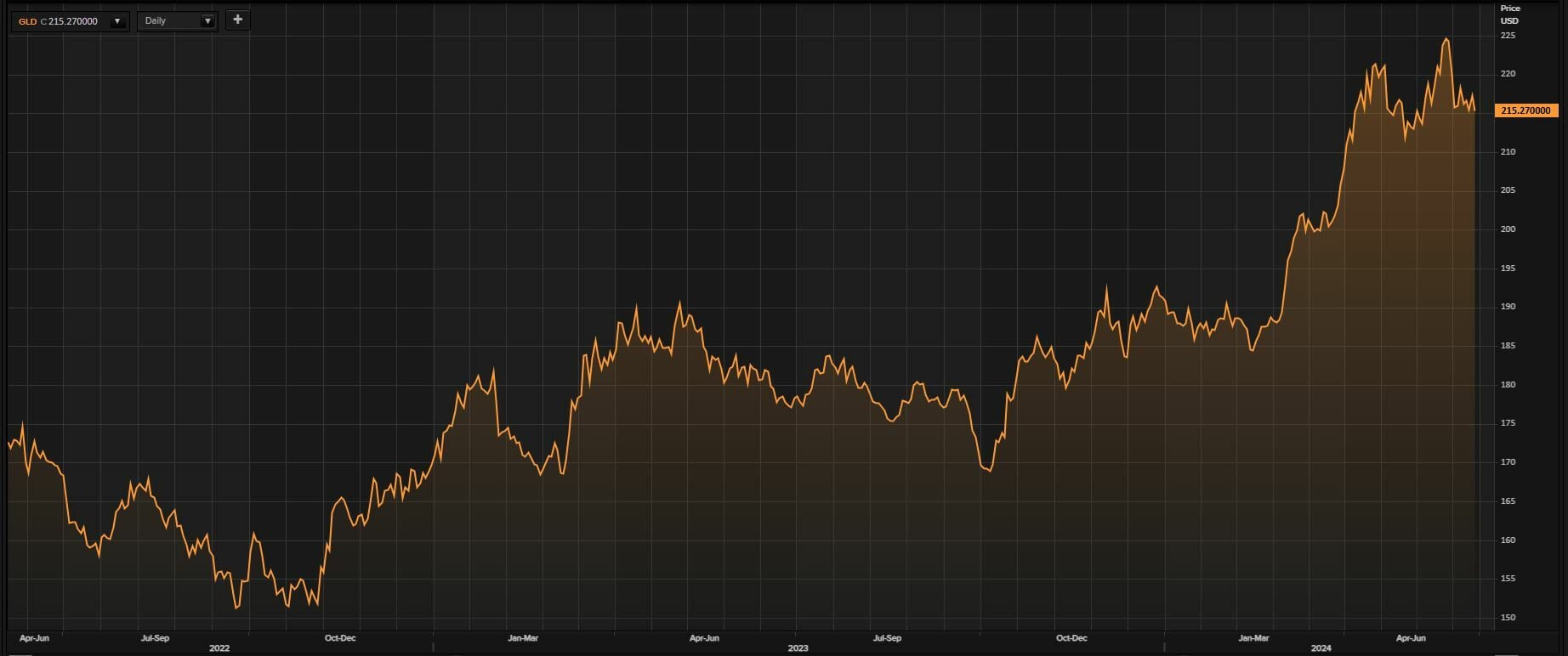Image resolution: width=1568 pixels, height=656 pixels.
Task: Click the 190 price axis label
Action: pos(1508,307)
